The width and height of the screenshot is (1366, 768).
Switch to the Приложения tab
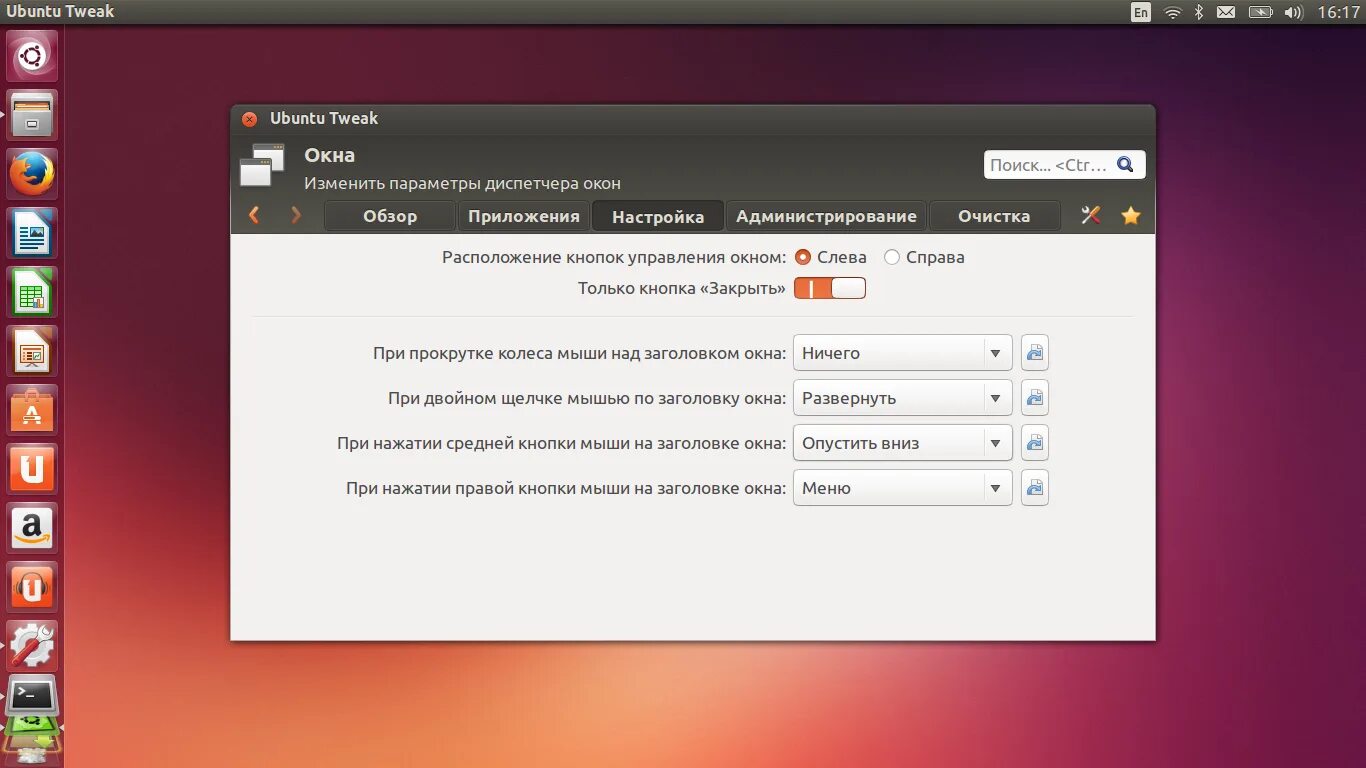tap(524, 216)
